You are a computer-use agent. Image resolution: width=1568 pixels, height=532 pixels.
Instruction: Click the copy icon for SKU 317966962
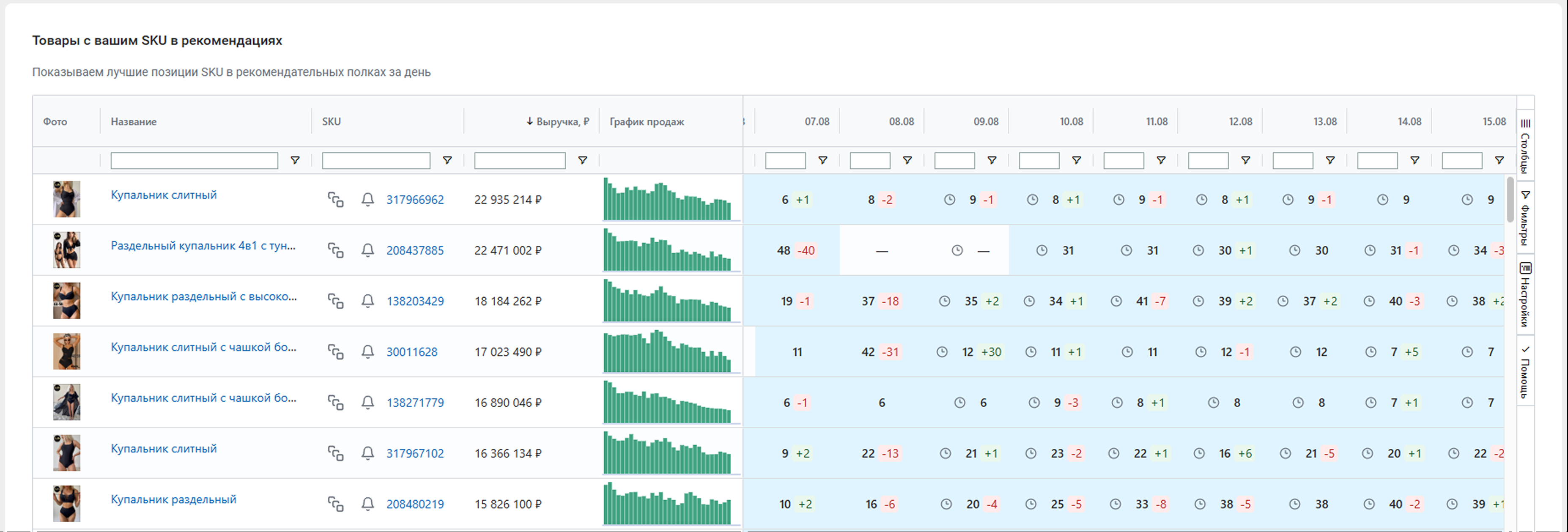(335, 200)
